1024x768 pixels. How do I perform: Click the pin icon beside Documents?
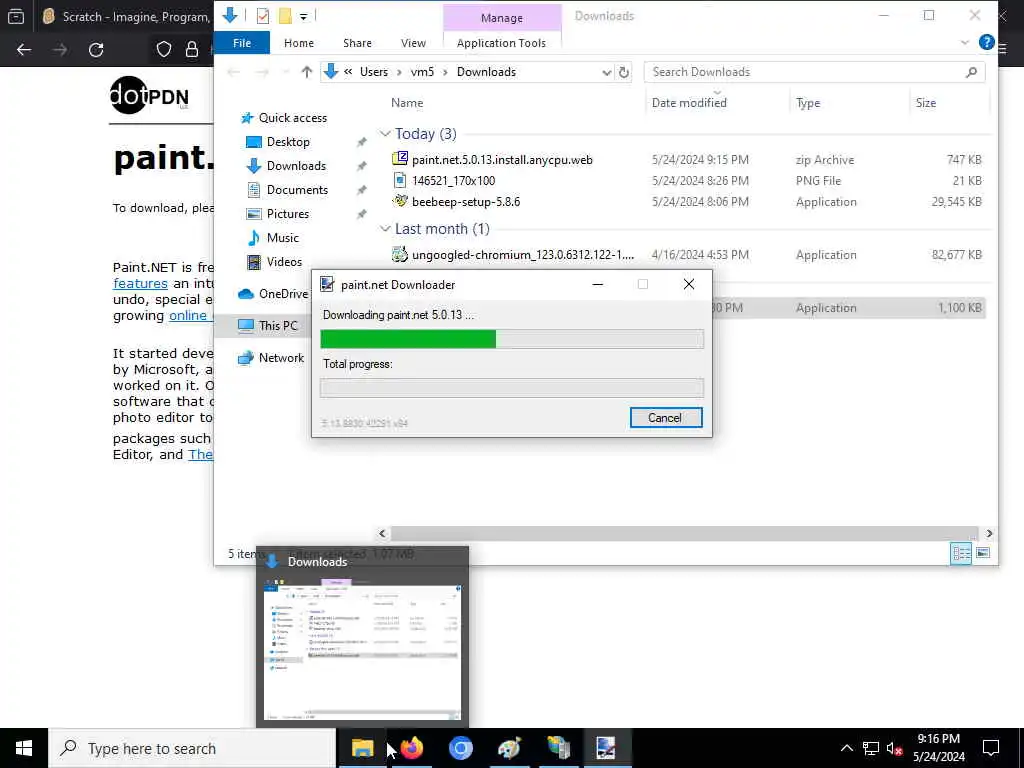coord(361,191)
